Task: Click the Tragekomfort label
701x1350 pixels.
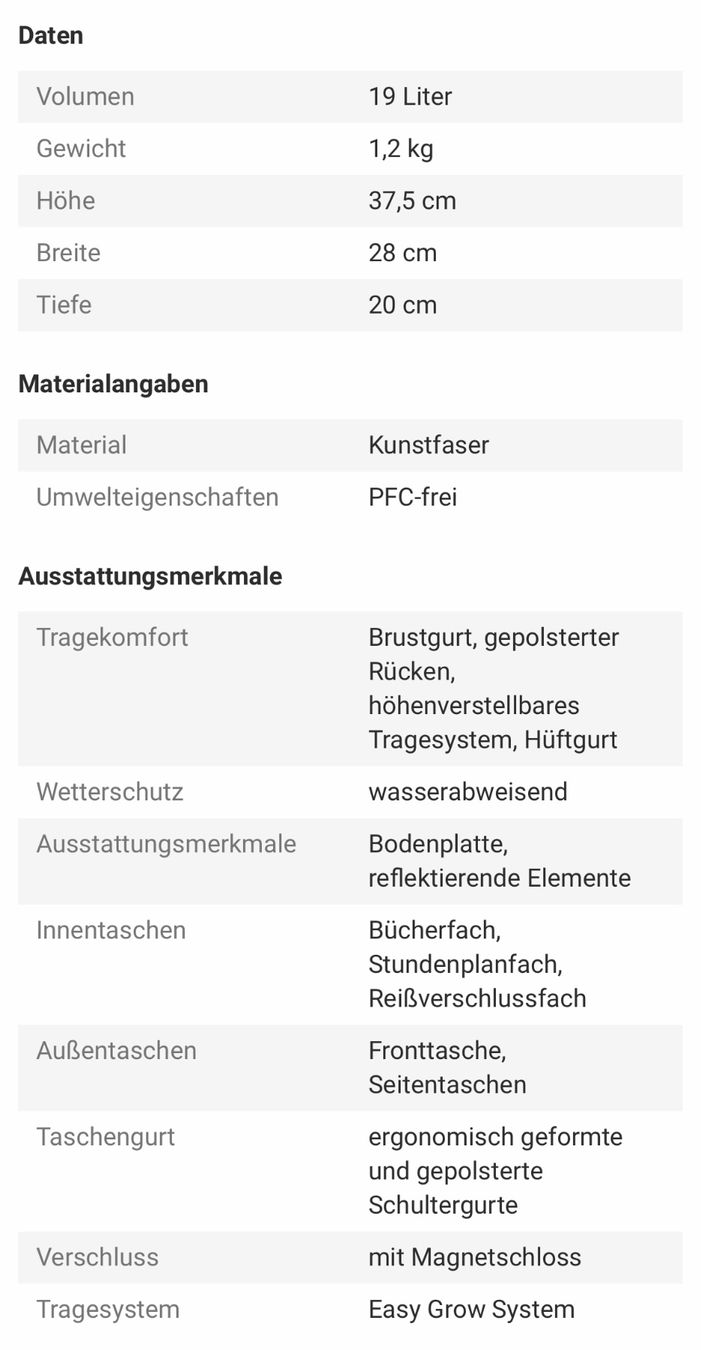Action: (112, 637)
